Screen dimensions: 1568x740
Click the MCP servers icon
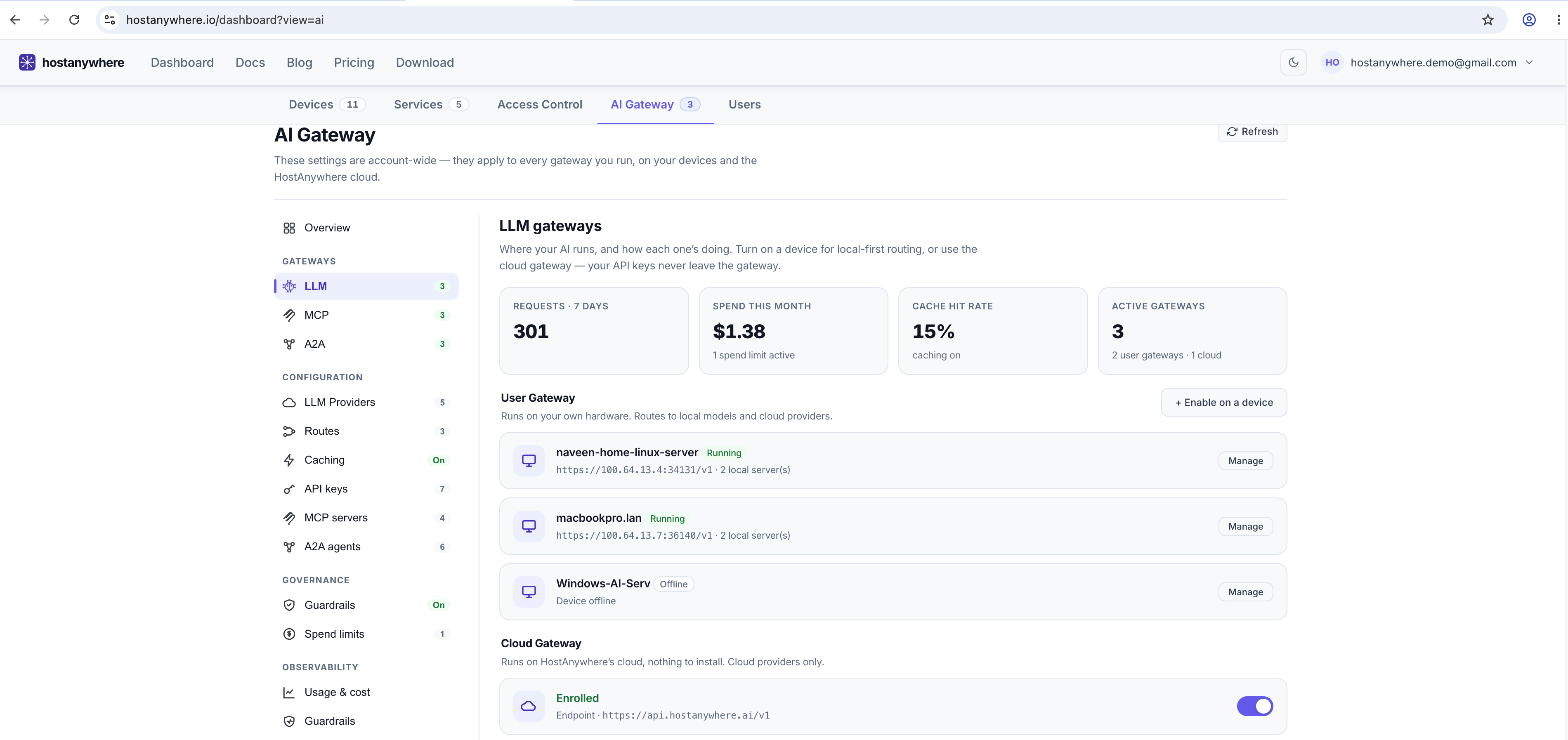click(289, 518)
